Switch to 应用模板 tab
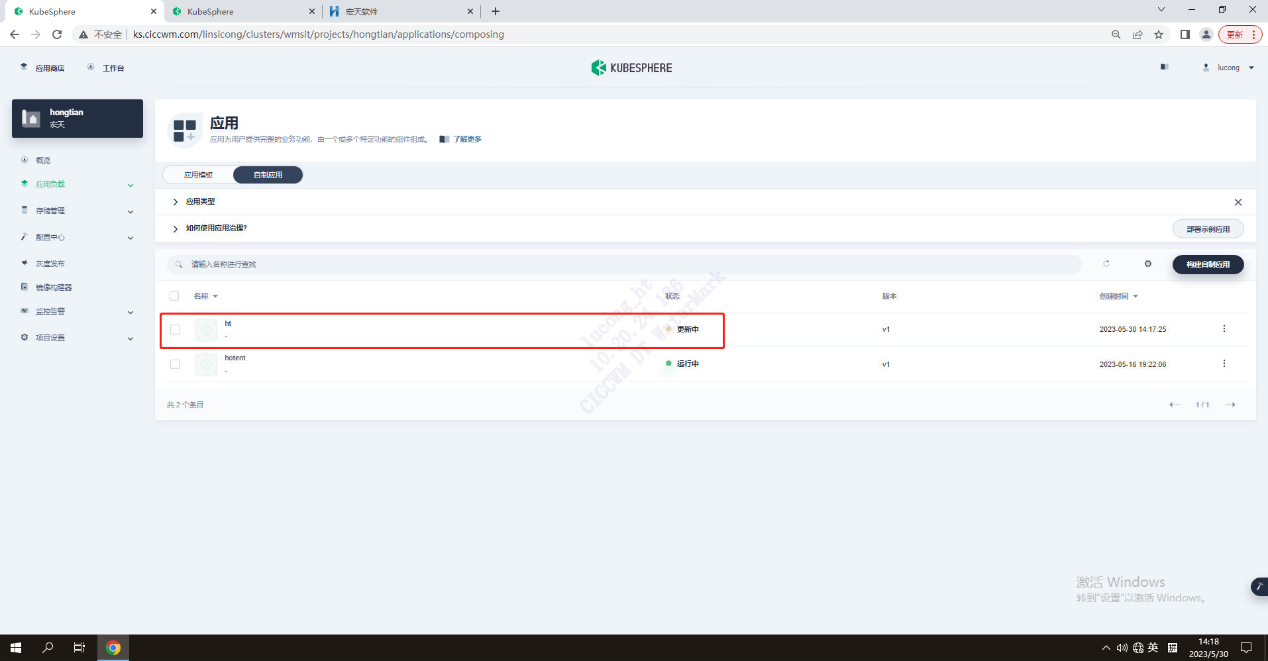Viewport: 1268px width, 661px height. (x=198, y=175)
